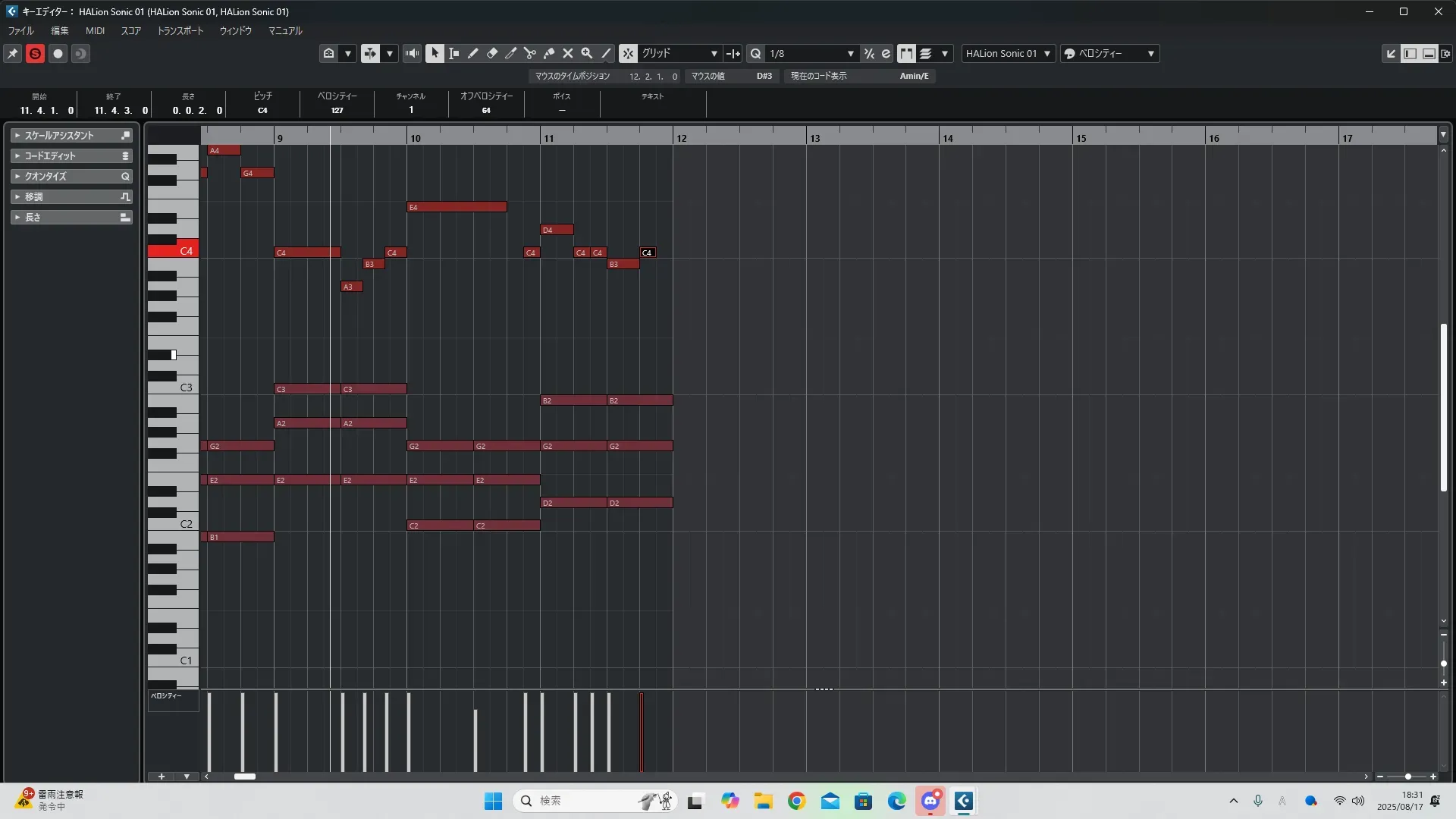Open the HALion Sonic 01 part selector
The image size is (1456, 819).
coord(1008,53)
